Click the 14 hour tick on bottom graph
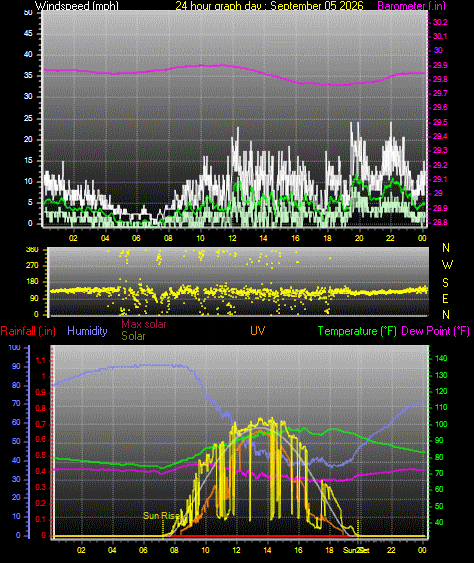Screen dimensions: 474x563 [267, 550]
